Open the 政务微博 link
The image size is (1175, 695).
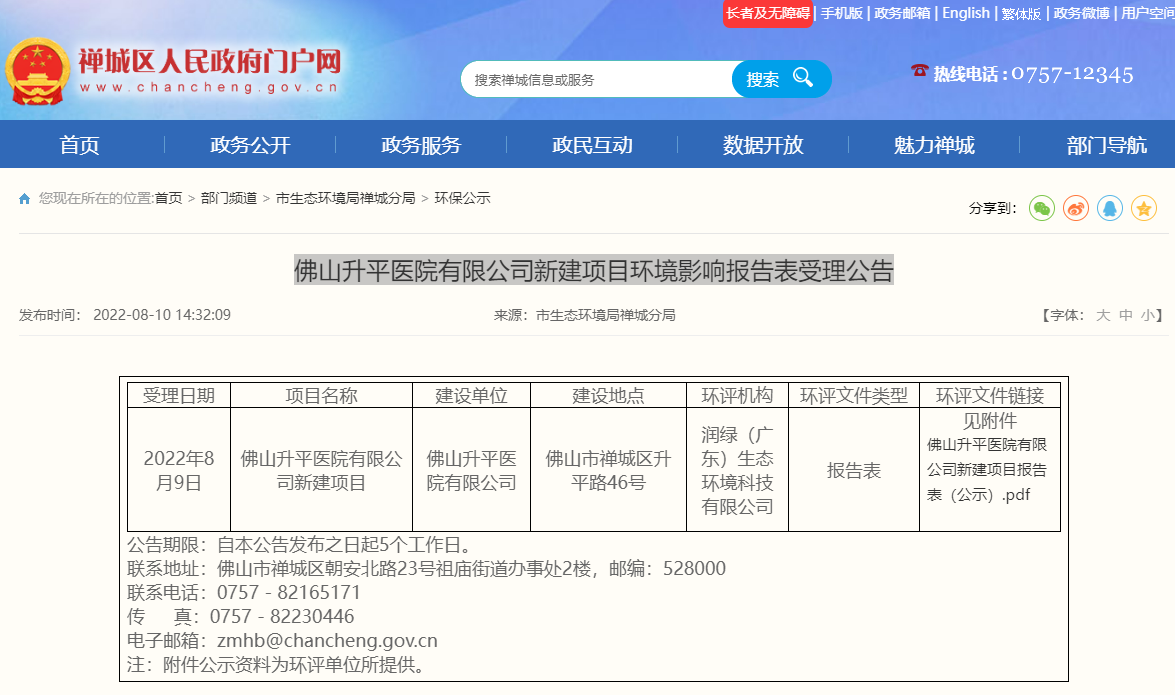[x=1081, y=13]
